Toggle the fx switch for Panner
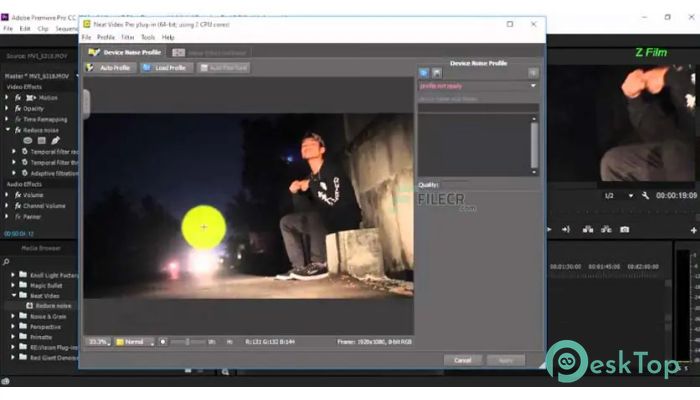 pos(18,217)
